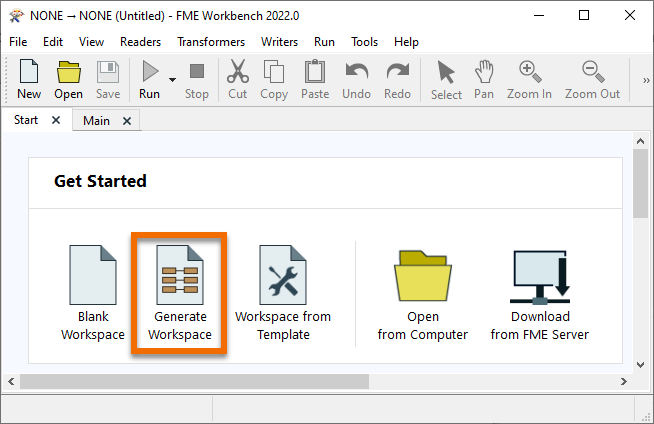Viewport: 654px width, 424px height.
Task: Click the FME Workbench title bar icon
Action: [x=16, y=16]
